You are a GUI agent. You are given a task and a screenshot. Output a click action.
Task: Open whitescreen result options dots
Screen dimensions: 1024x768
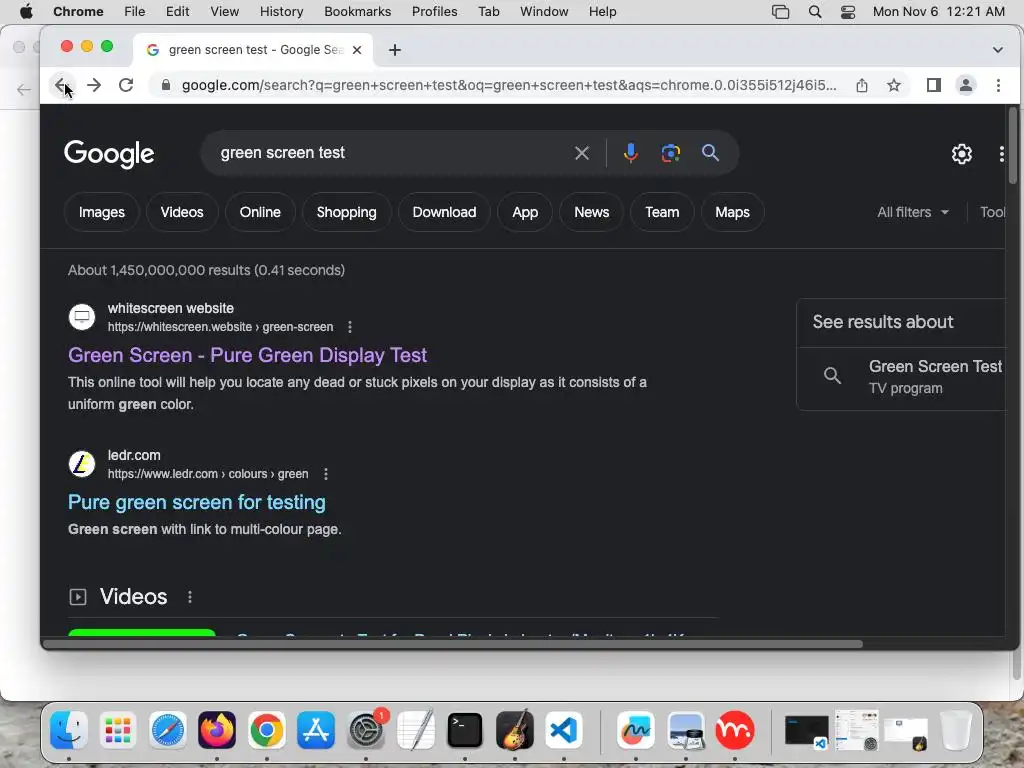pyautogui.click(x=350, y=327)
